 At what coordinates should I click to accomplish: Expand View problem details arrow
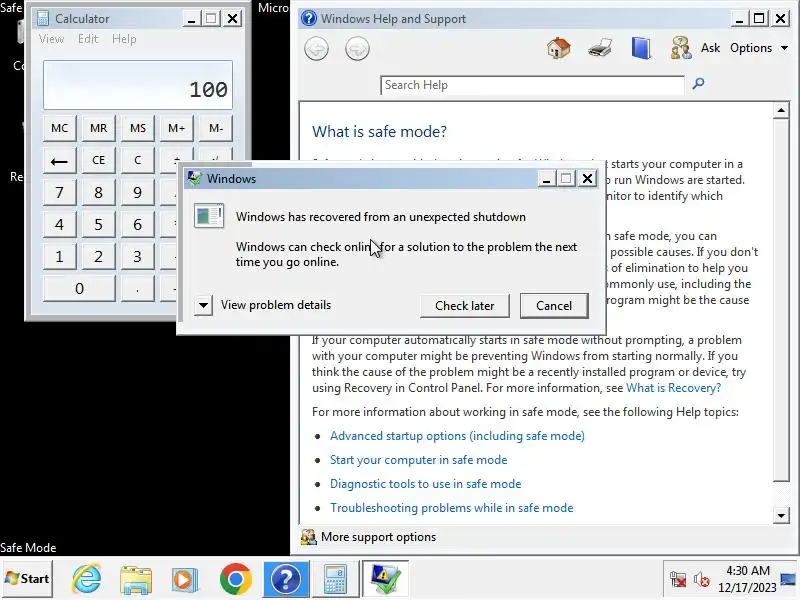203,306
